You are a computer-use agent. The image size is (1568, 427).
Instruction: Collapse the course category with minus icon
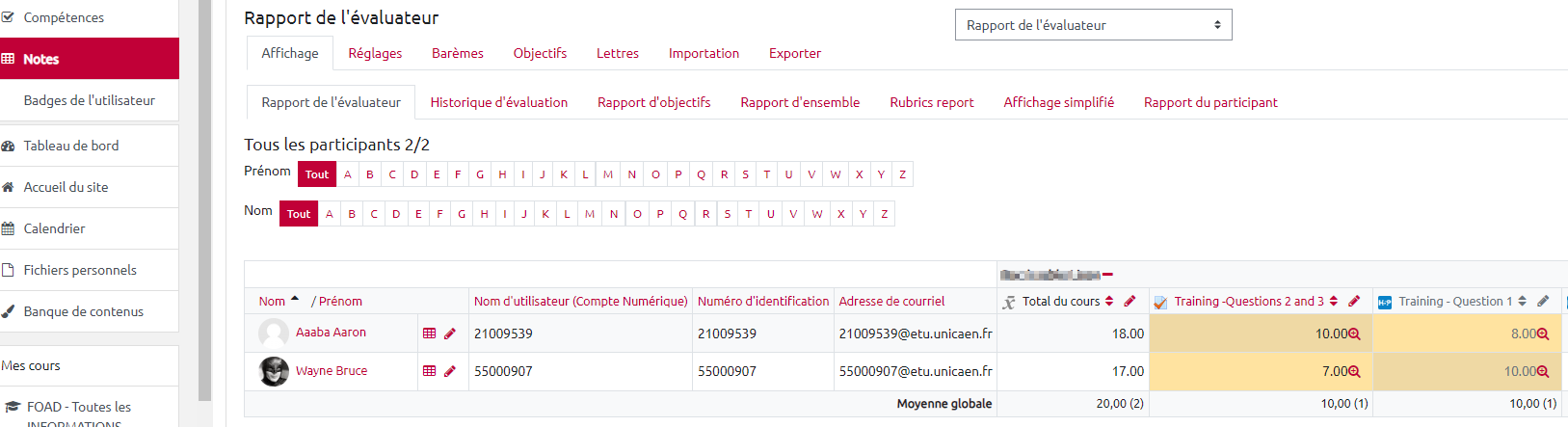pos(1108,275)
